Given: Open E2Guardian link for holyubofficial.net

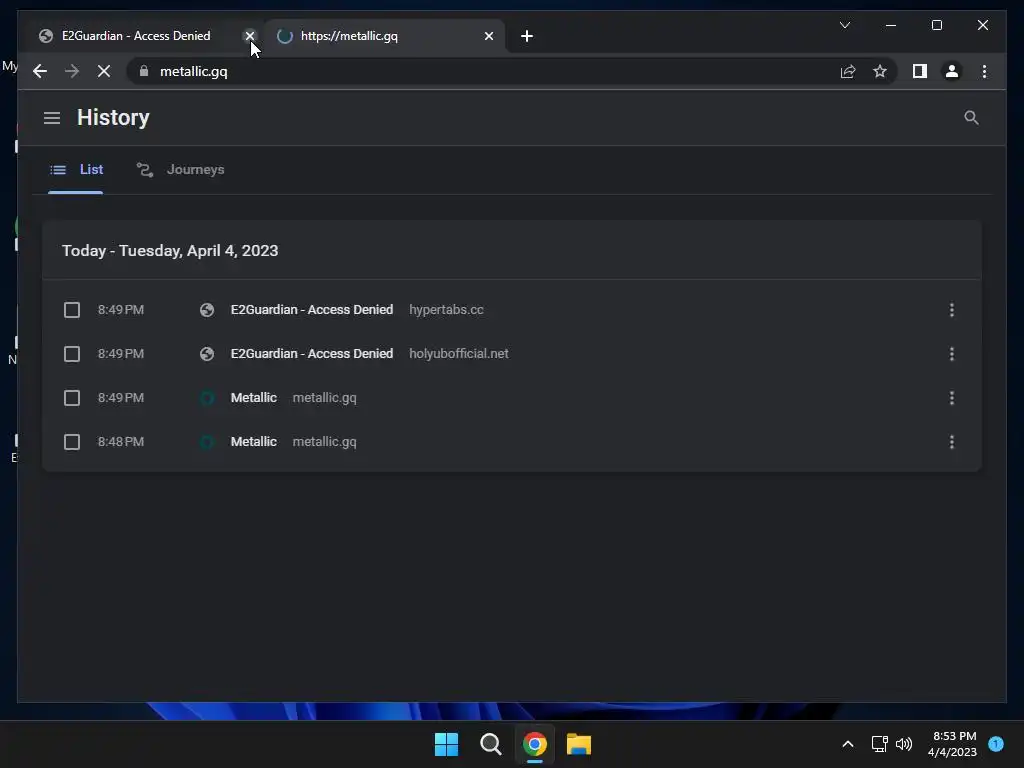Looking at the screenshot, I should coord(312,354).
